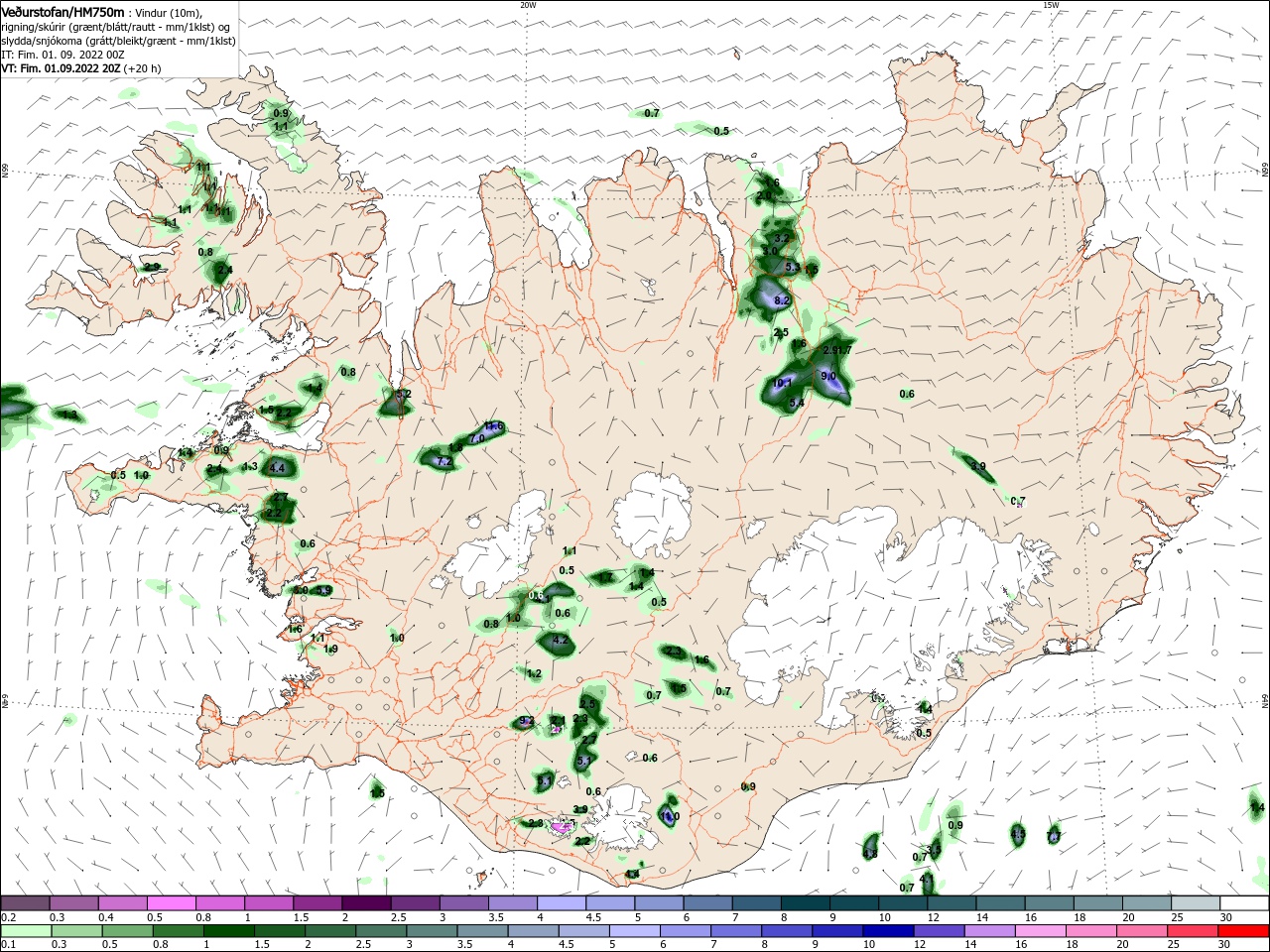This screenshot has width=1270, height=952.
Task: Click the '1.9' precipitation value
Action: point(330,650)
